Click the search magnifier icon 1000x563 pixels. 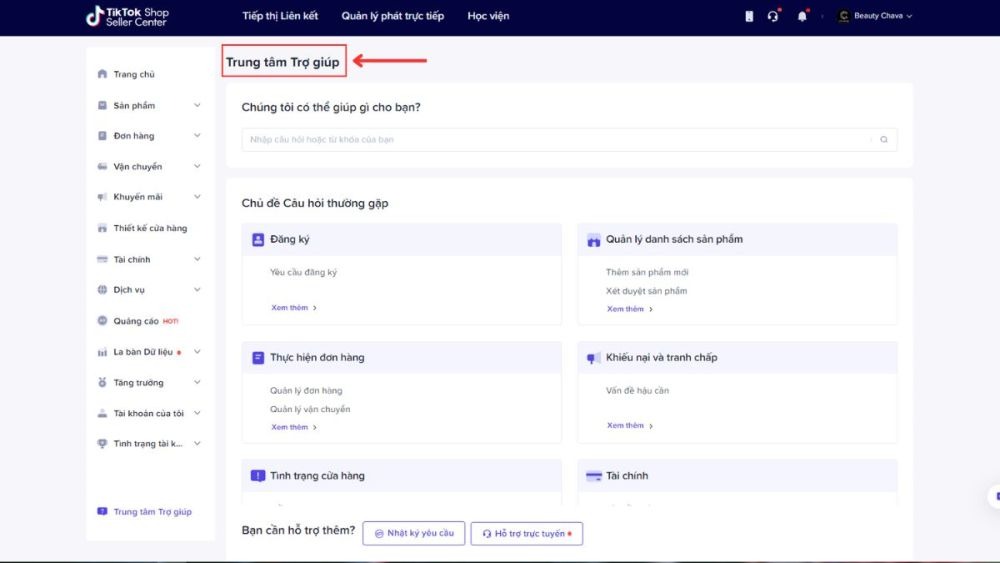884,140
